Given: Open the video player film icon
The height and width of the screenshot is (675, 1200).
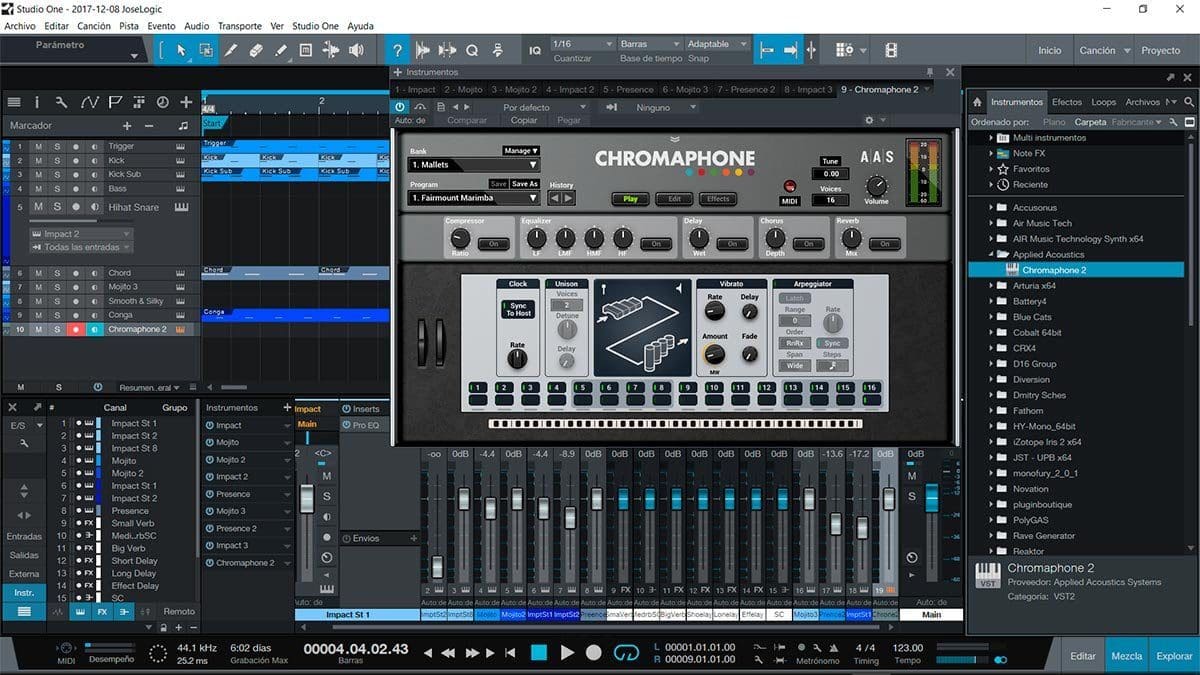Looking at the screenshot, I should pos(891,50).
